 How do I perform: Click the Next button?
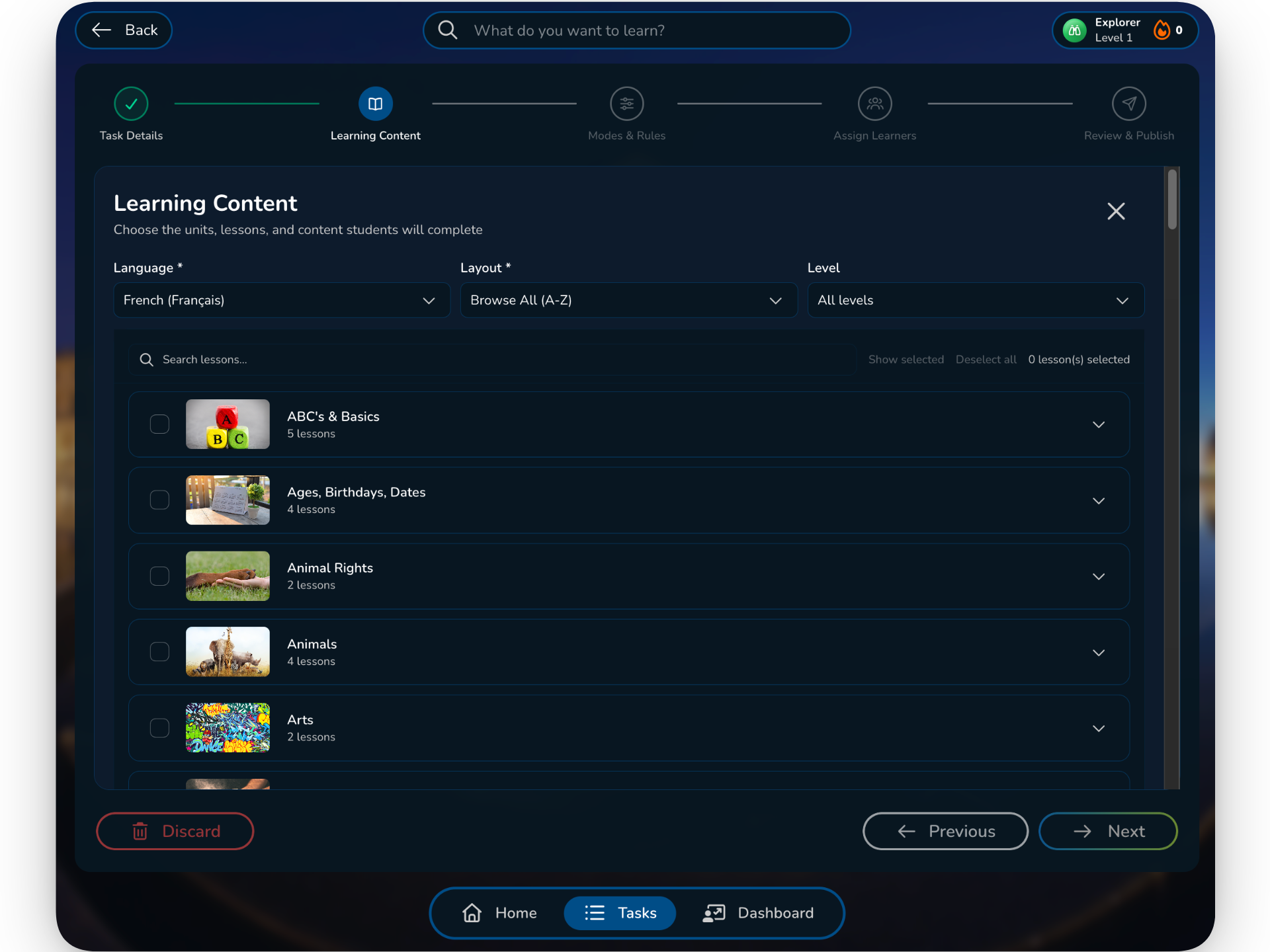click(x=1108, y=831)
